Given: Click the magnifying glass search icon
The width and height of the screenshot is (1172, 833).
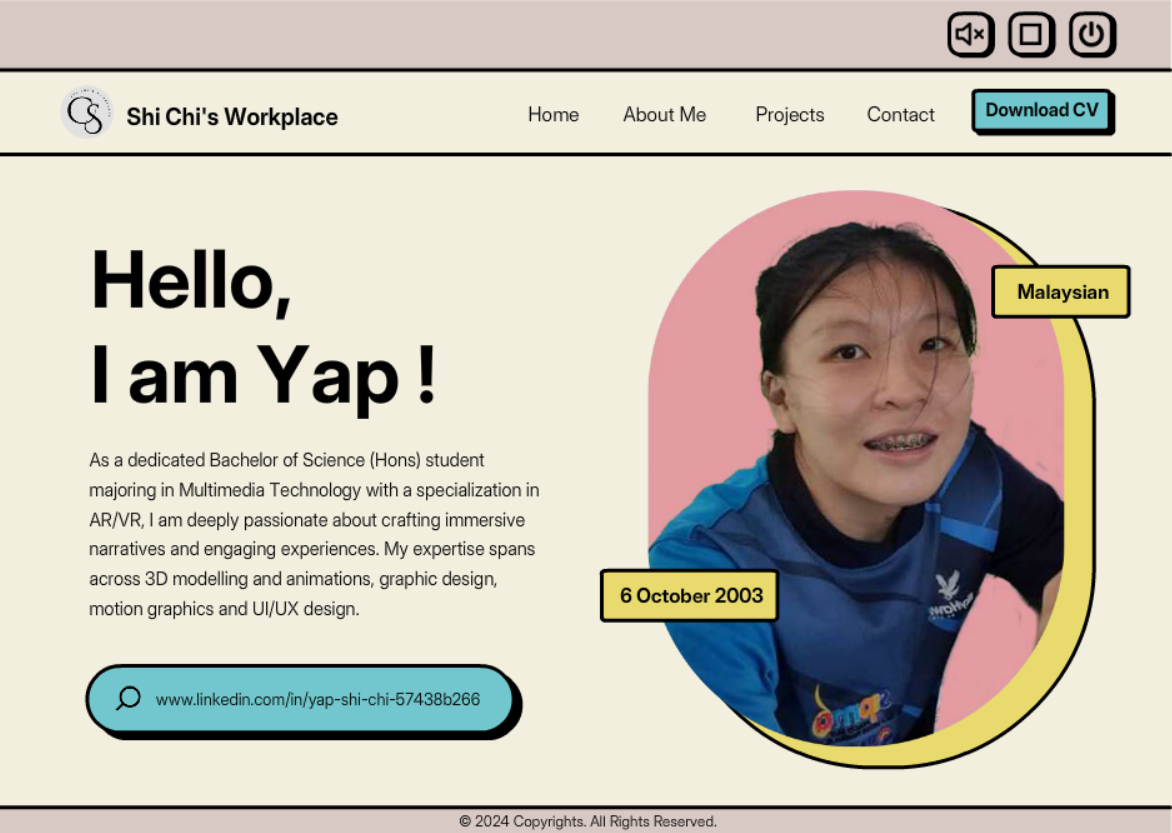Looking at the screenshot, I should coord(128,698).
